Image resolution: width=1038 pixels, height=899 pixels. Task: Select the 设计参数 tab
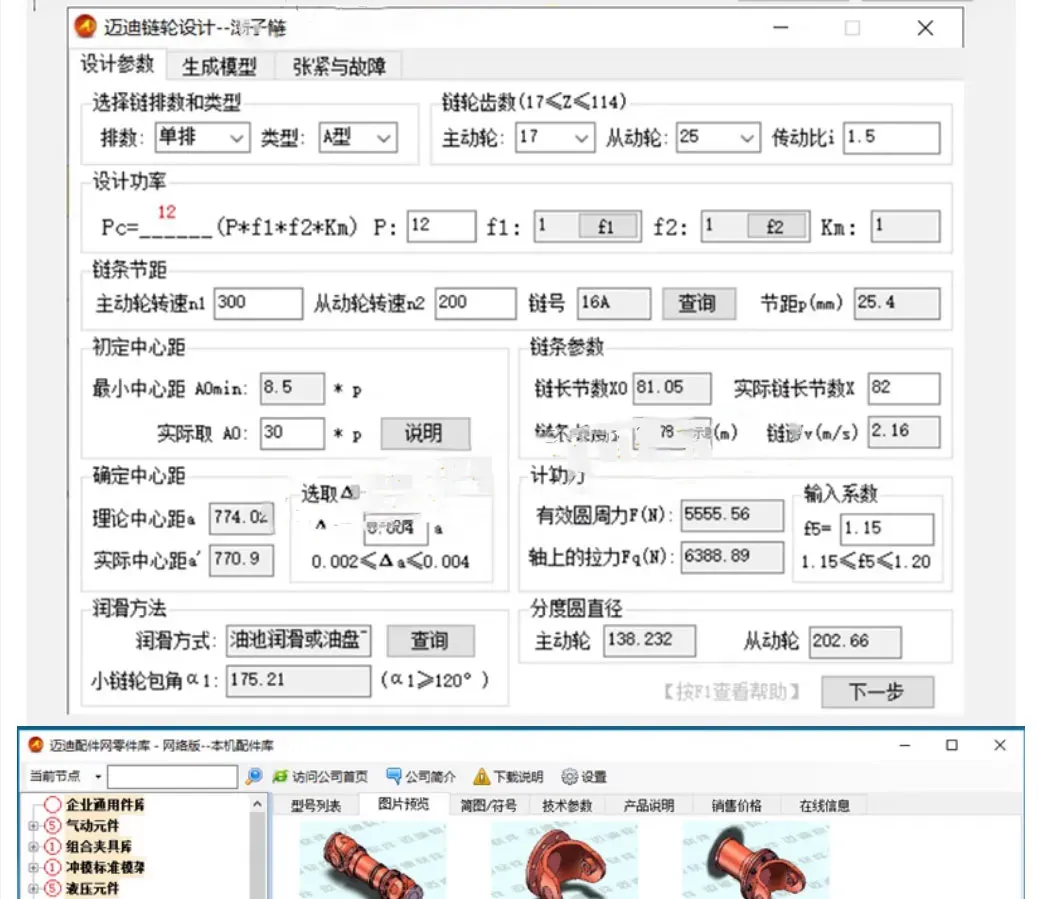[117, 64]
